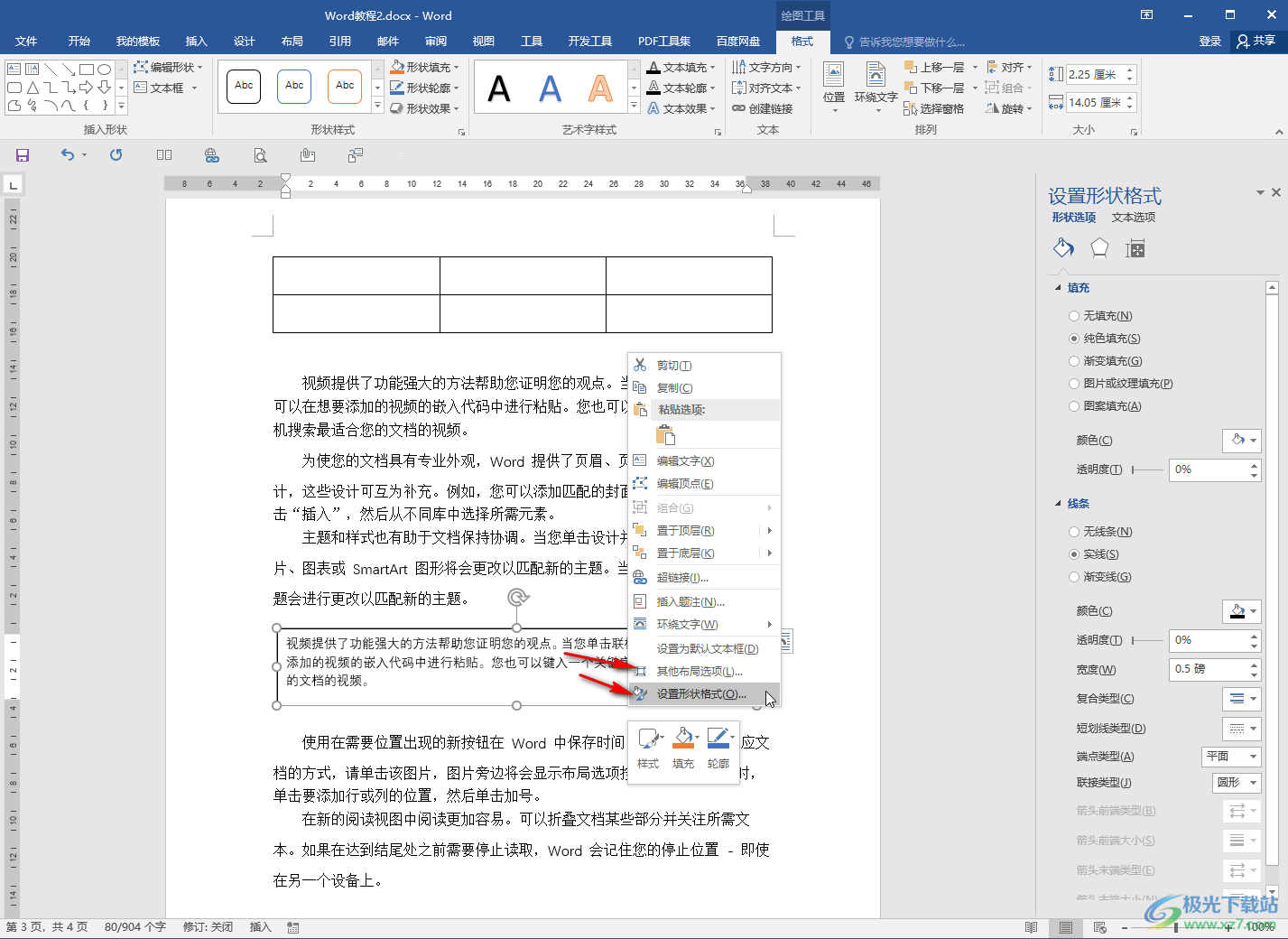
Task: Open the Insert (插入) ribbon tab
Action: click(x=197, y=42)
